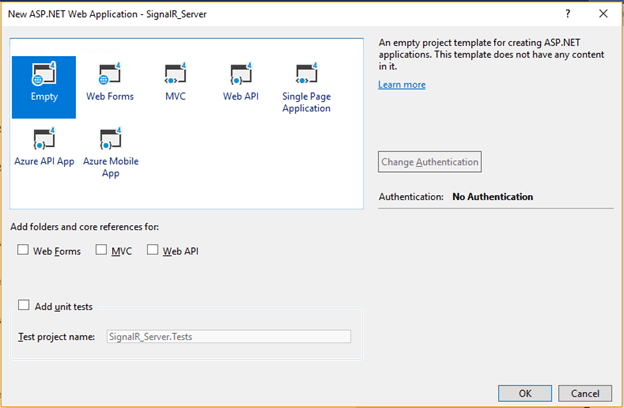Viewport: 624px width, 408px height.
Task: Focus the Test project name field
Action: coord(229,336)
